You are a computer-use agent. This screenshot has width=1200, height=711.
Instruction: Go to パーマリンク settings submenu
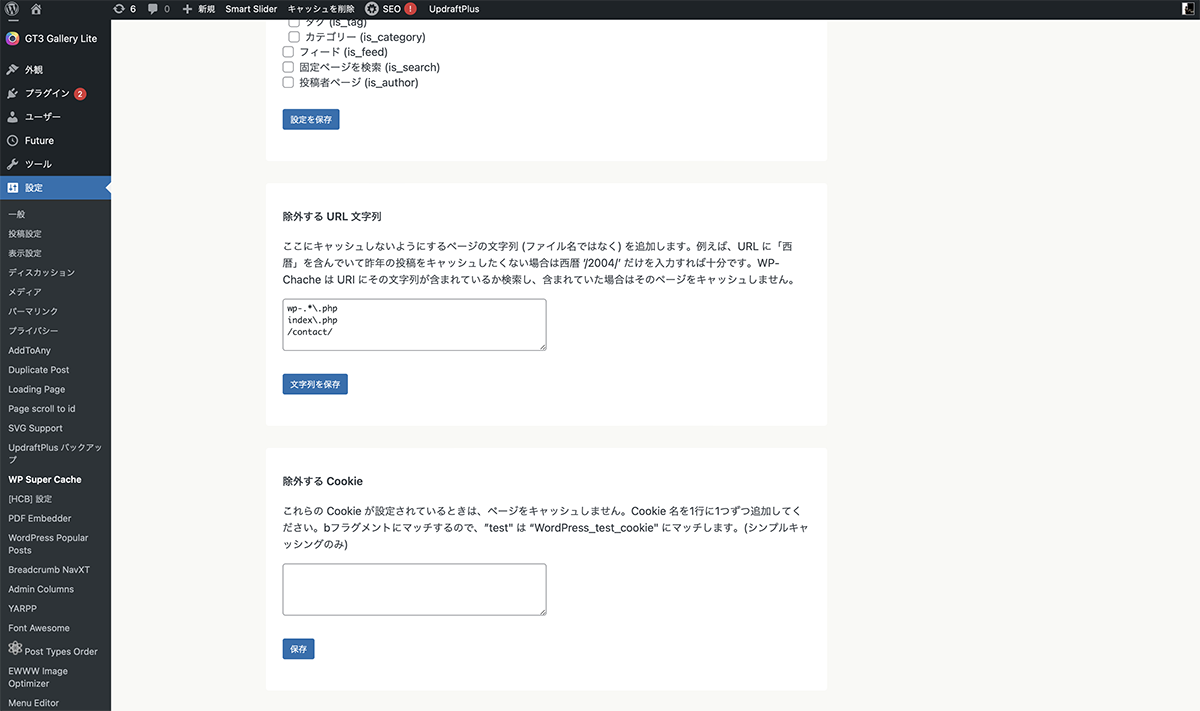point(33,312)
